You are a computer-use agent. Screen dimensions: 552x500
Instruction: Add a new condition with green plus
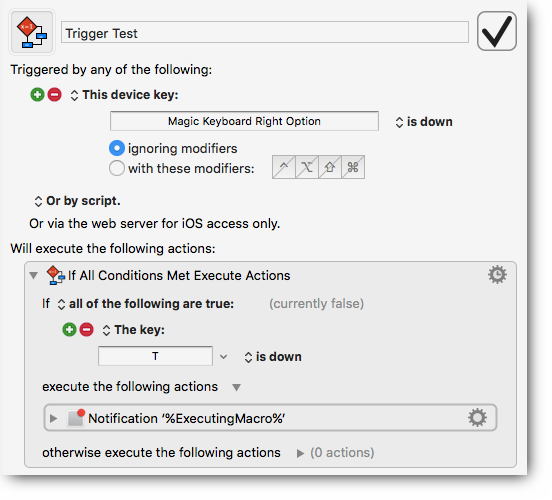[69, 330]
